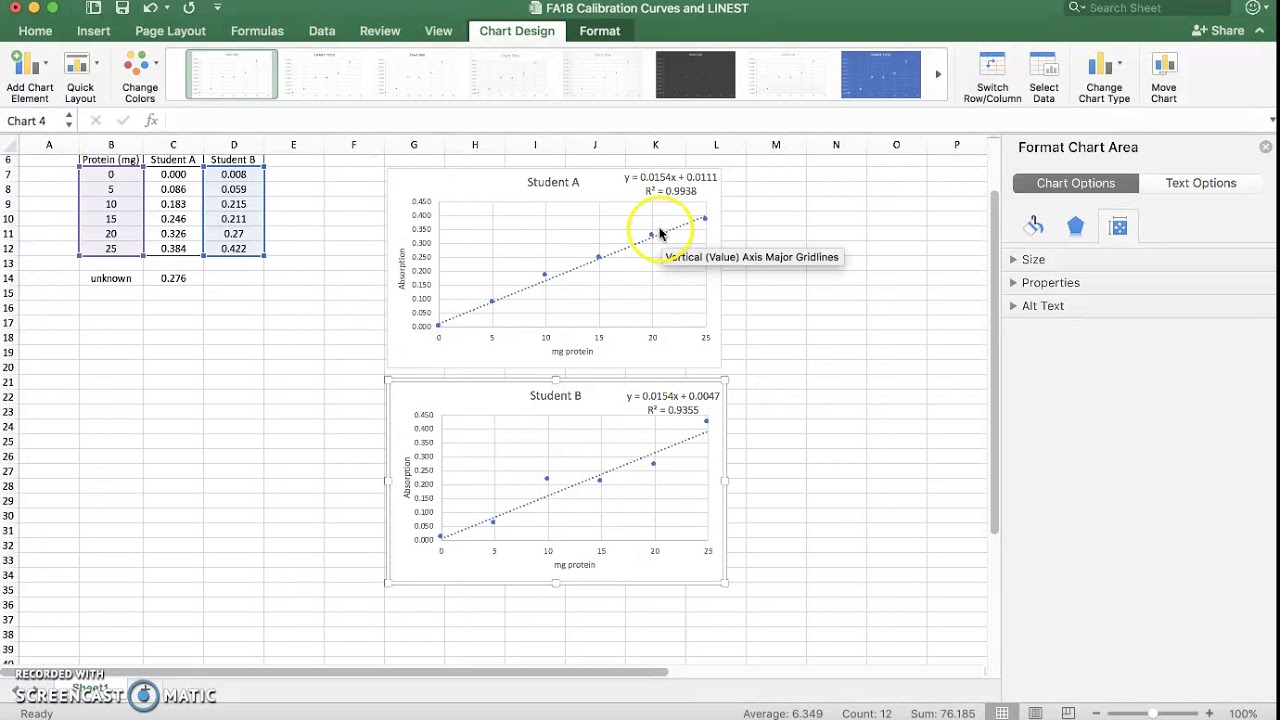
Task: Switch to the Format ribbon tab
Action: (600, 31)
